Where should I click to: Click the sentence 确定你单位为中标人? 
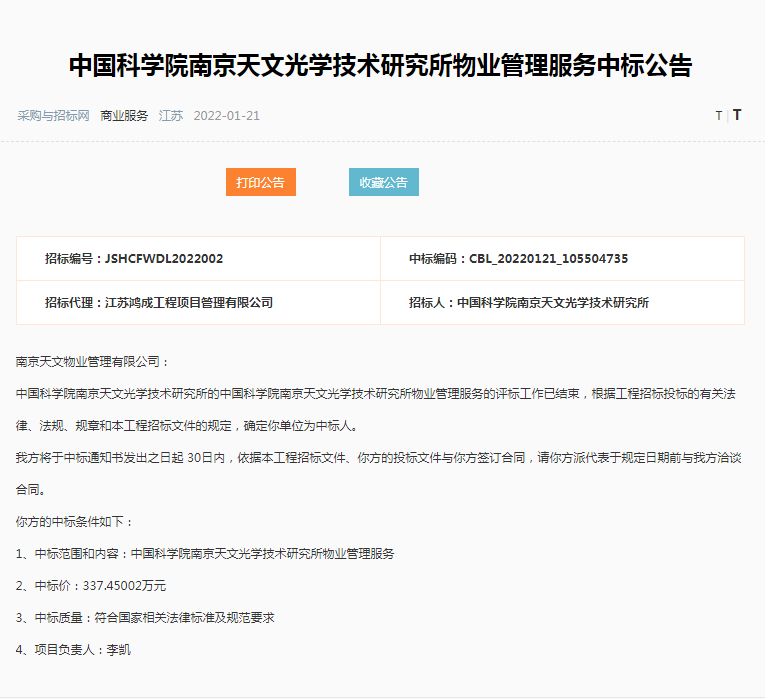(x=301, y=426)
